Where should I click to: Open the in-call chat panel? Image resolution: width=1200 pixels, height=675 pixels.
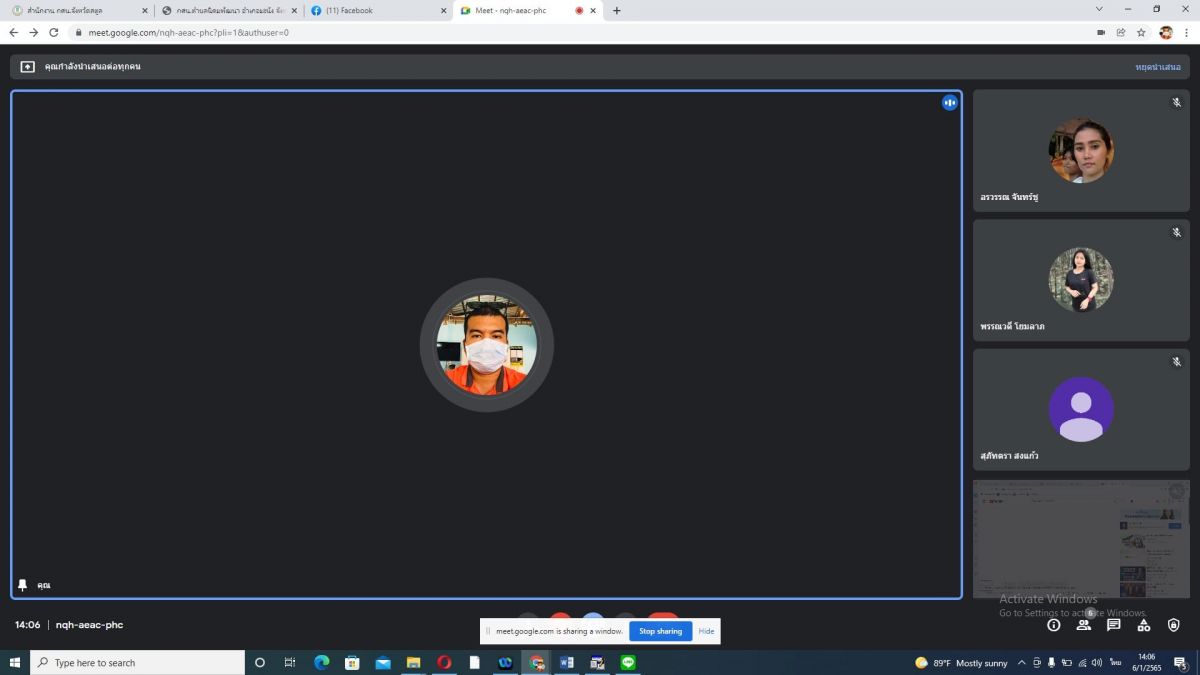(1113, 625)
